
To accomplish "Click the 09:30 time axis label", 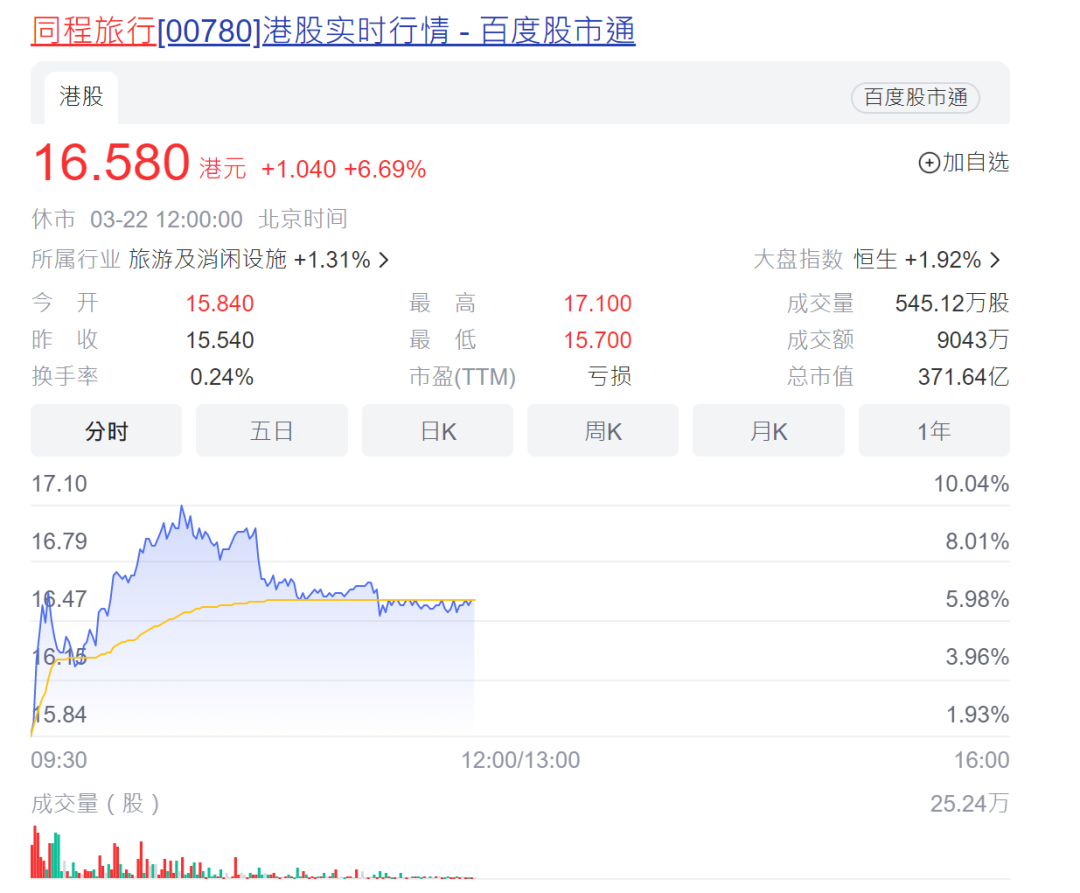I will click(59, 760).
